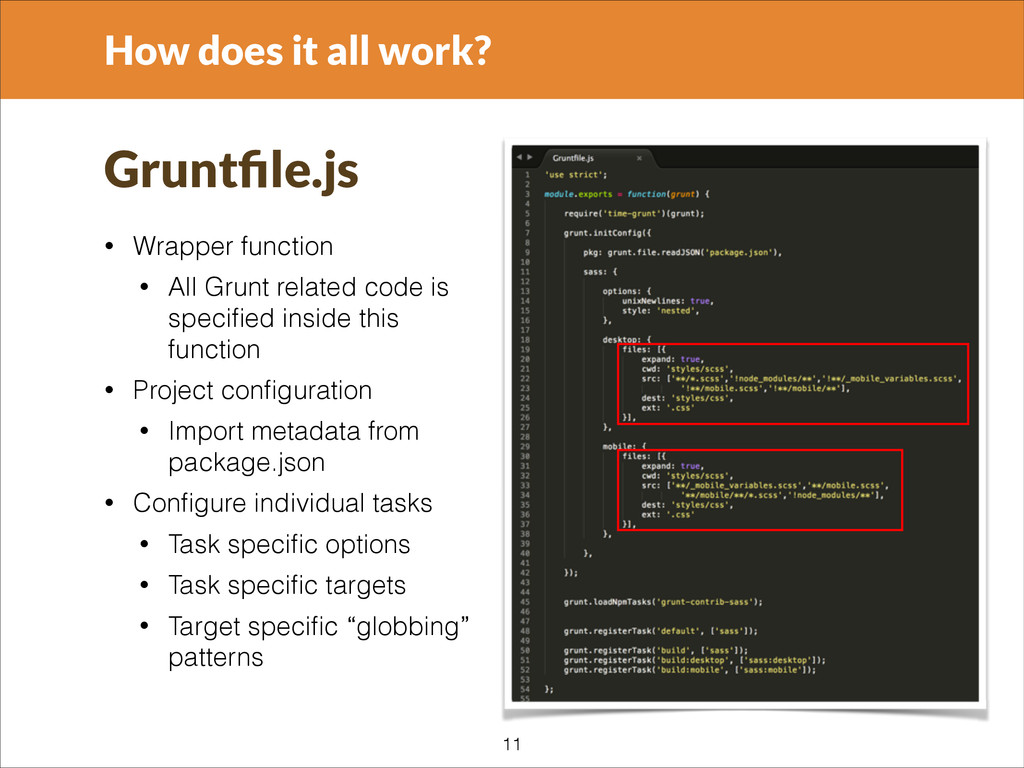The image size is (1024, 768).
Task: Click the "unixNewlines: true," code line
Action: pos(667,301)
